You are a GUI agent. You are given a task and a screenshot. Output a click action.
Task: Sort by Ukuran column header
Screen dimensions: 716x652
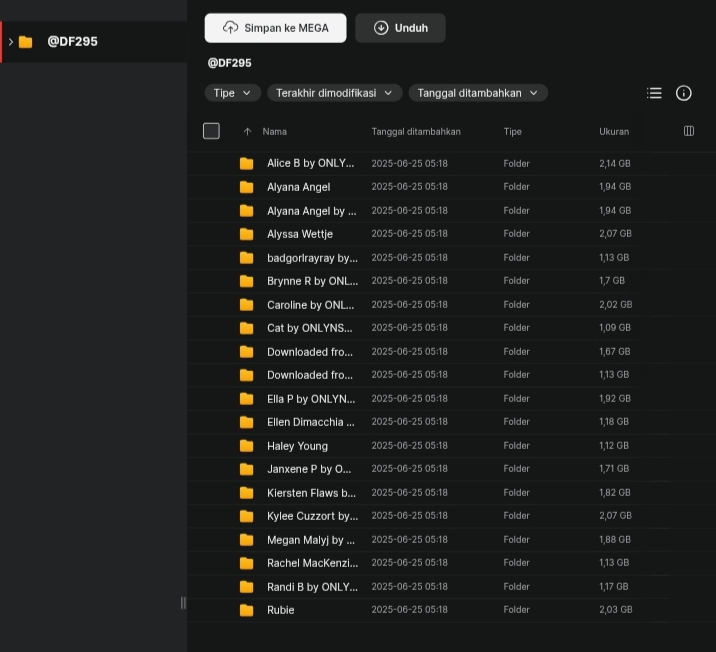coord(614,132)
